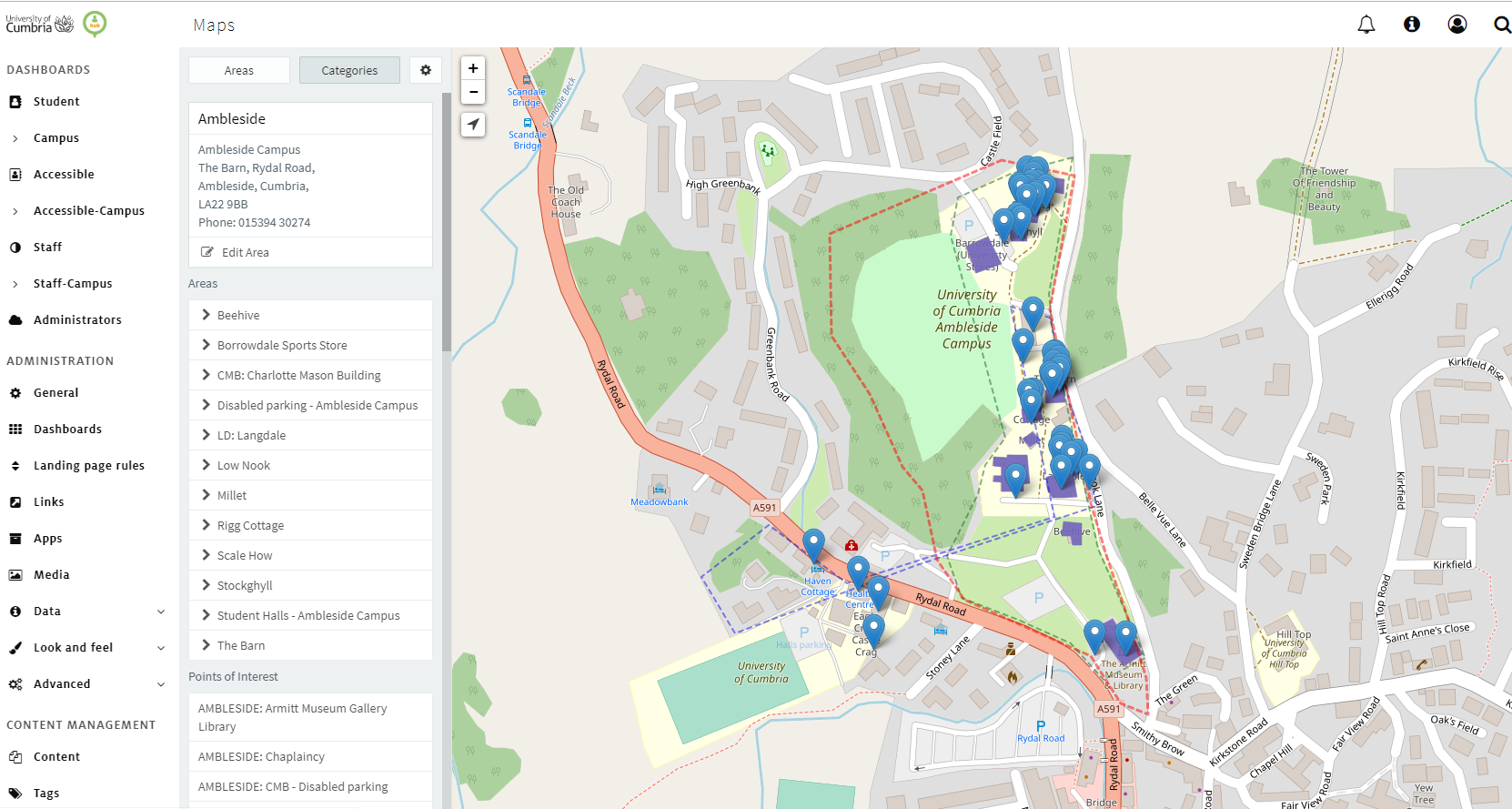
Task: Open Accessible dashboard menu item
Action: click(x=64, y=175)
